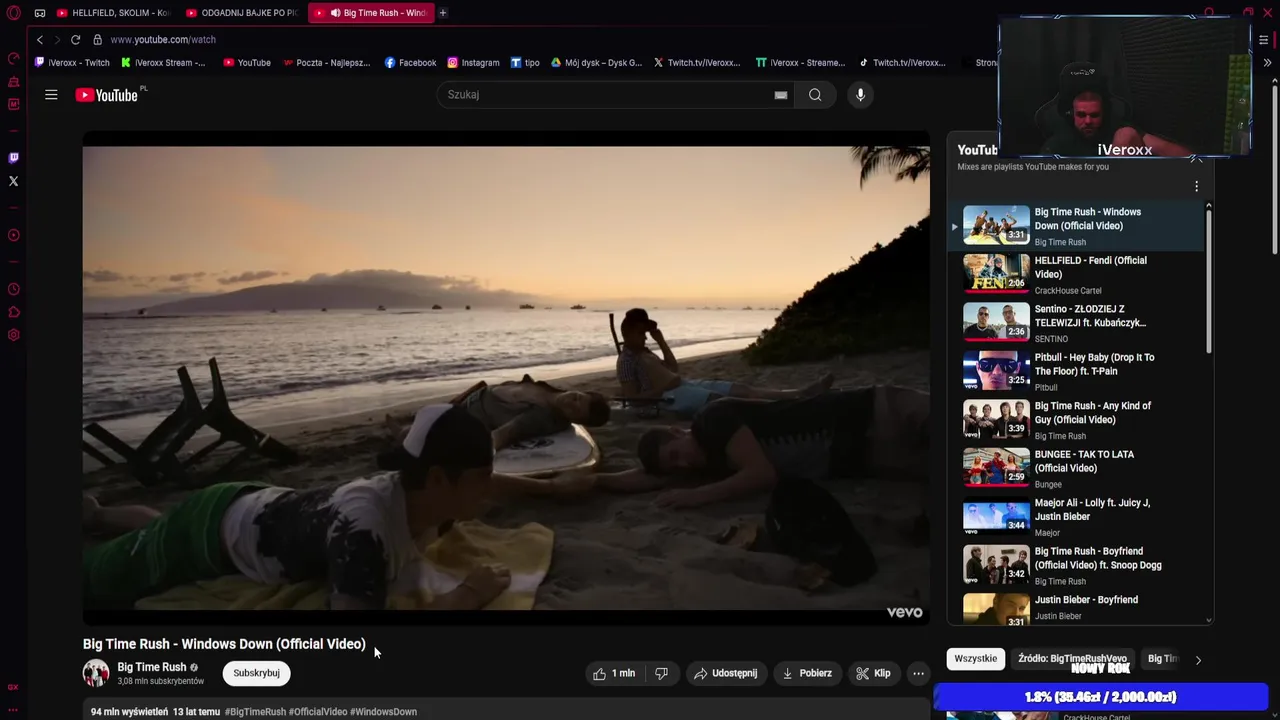Open Big Time Rush channel avatar
Viewport: 1280px width, 720px height.
[x=96, y=673]
